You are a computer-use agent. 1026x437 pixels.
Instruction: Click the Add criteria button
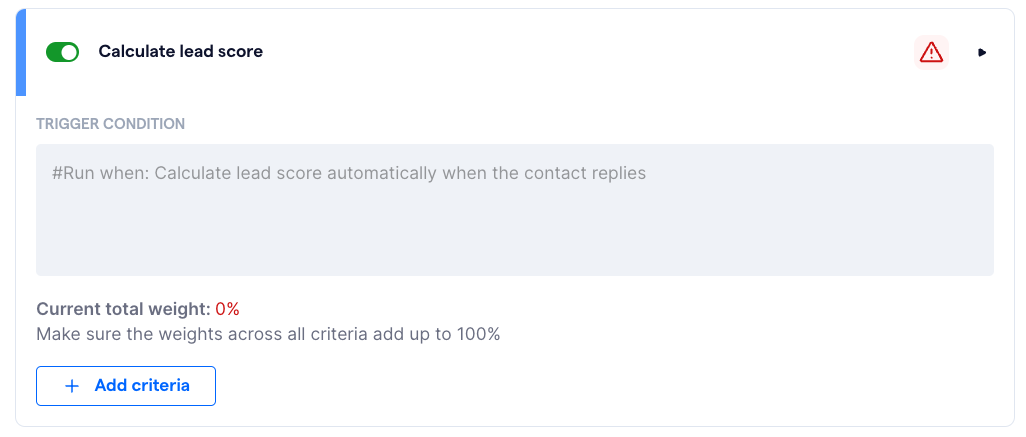(x=126, y=386)
